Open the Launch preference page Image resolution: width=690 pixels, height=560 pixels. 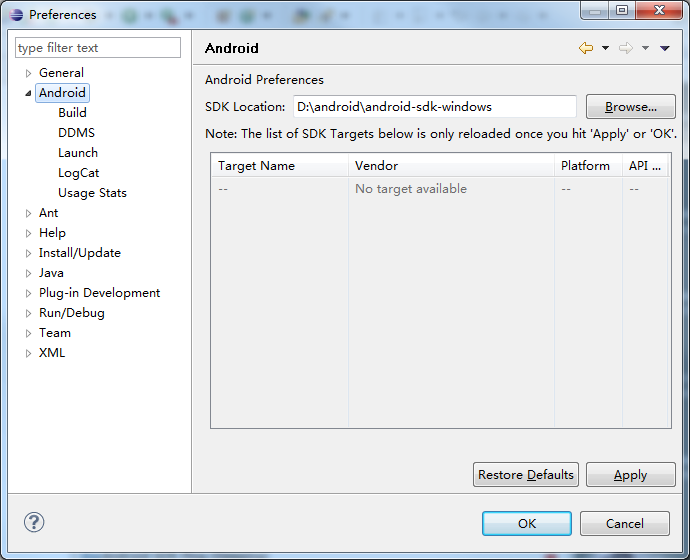pyautogui.click(x=78, y=153)
